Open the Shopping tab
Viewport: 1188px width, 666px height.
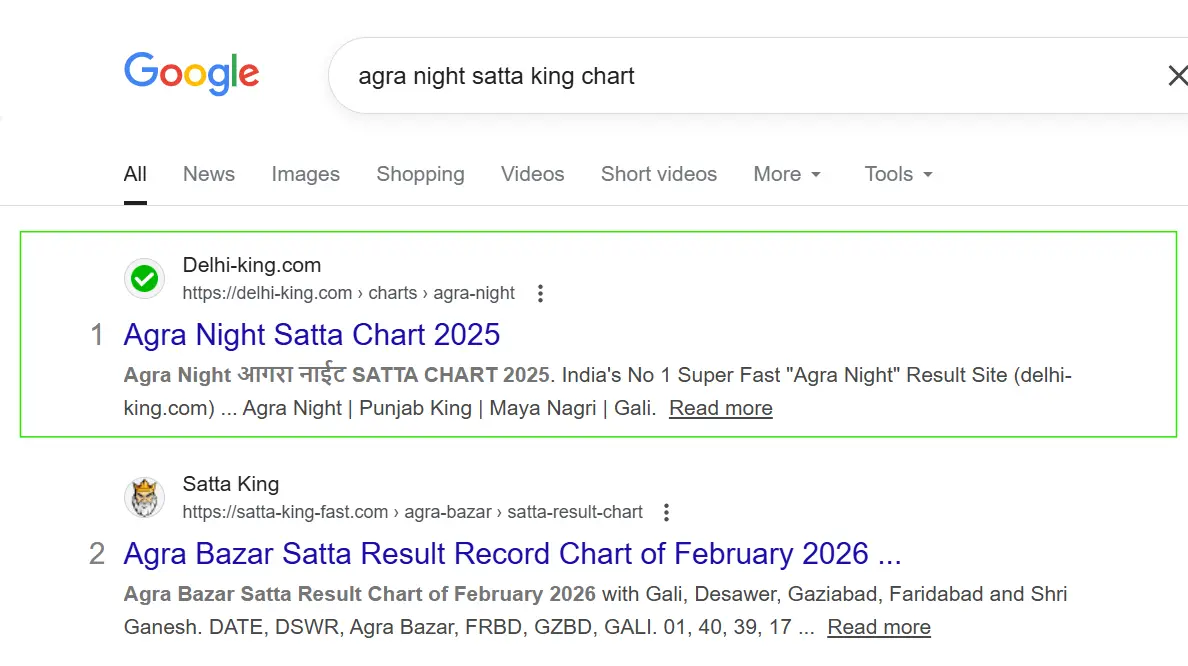(x=420, y=174)
